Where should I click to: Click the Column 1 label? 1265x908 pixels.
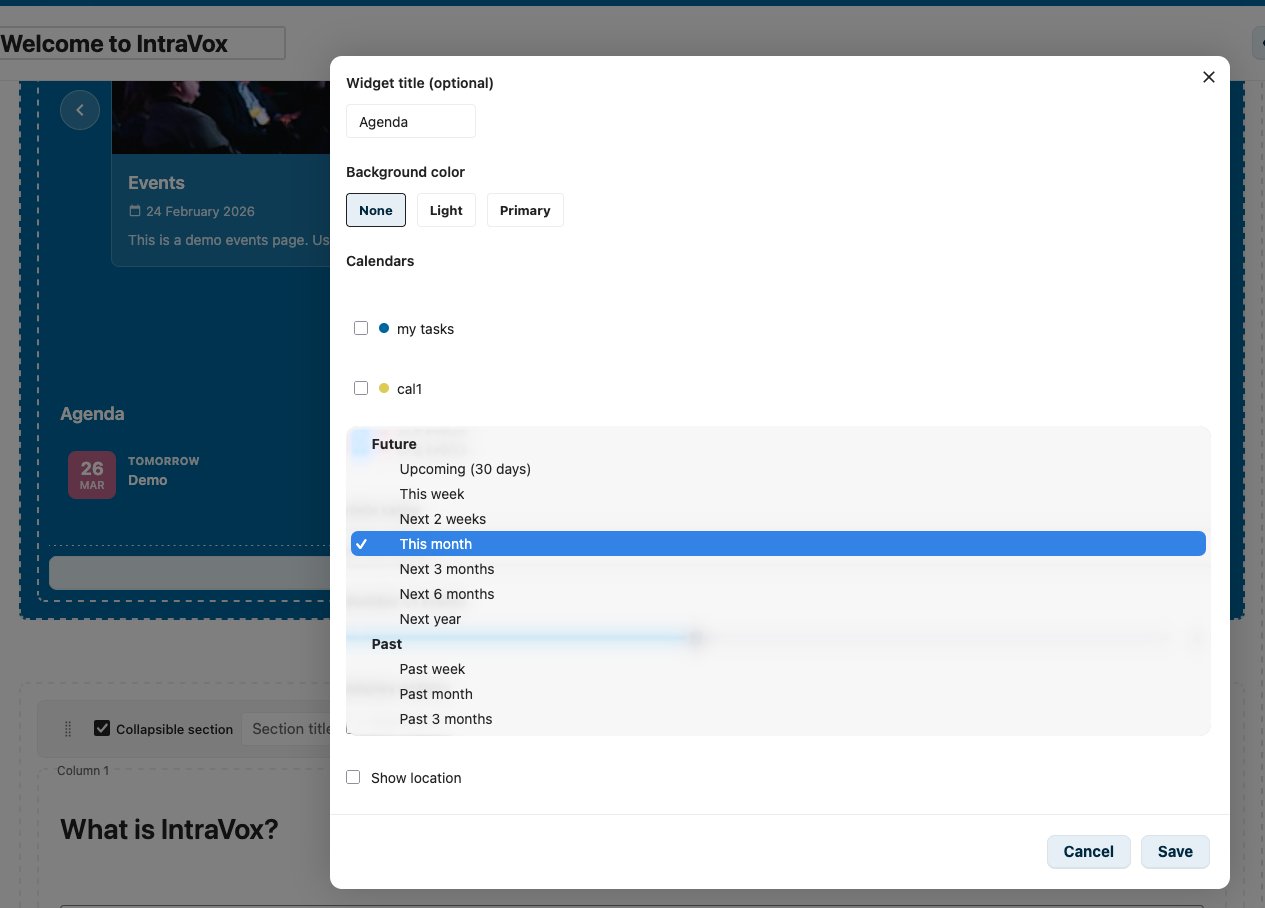click(x=83, y=771)
